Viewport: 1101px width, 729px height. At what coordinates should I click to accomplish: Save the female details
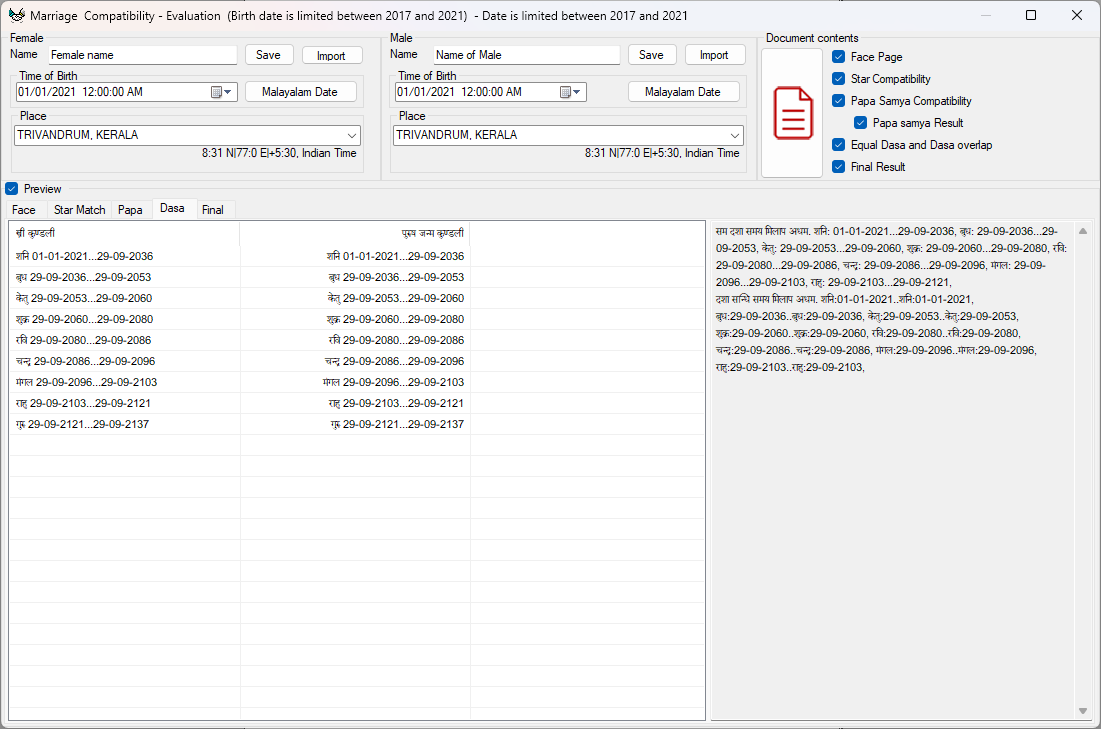[x=268, y=55]
